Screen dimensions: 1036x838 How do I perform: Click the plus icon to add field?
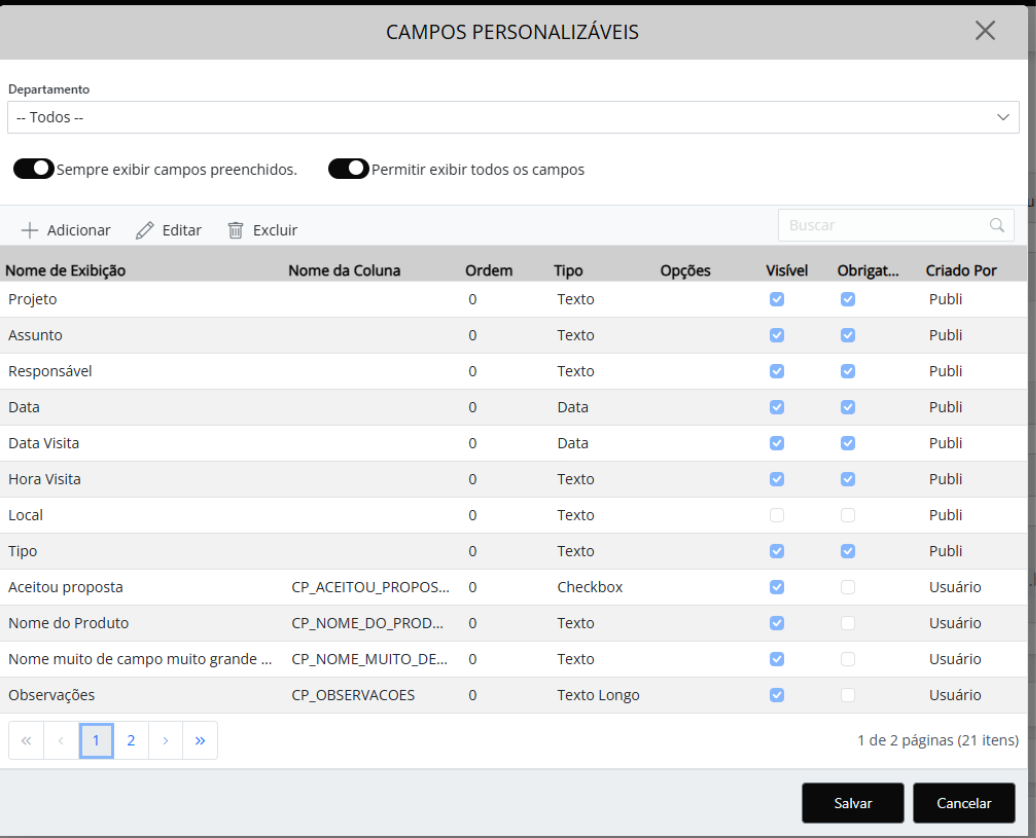click(29, 230)
